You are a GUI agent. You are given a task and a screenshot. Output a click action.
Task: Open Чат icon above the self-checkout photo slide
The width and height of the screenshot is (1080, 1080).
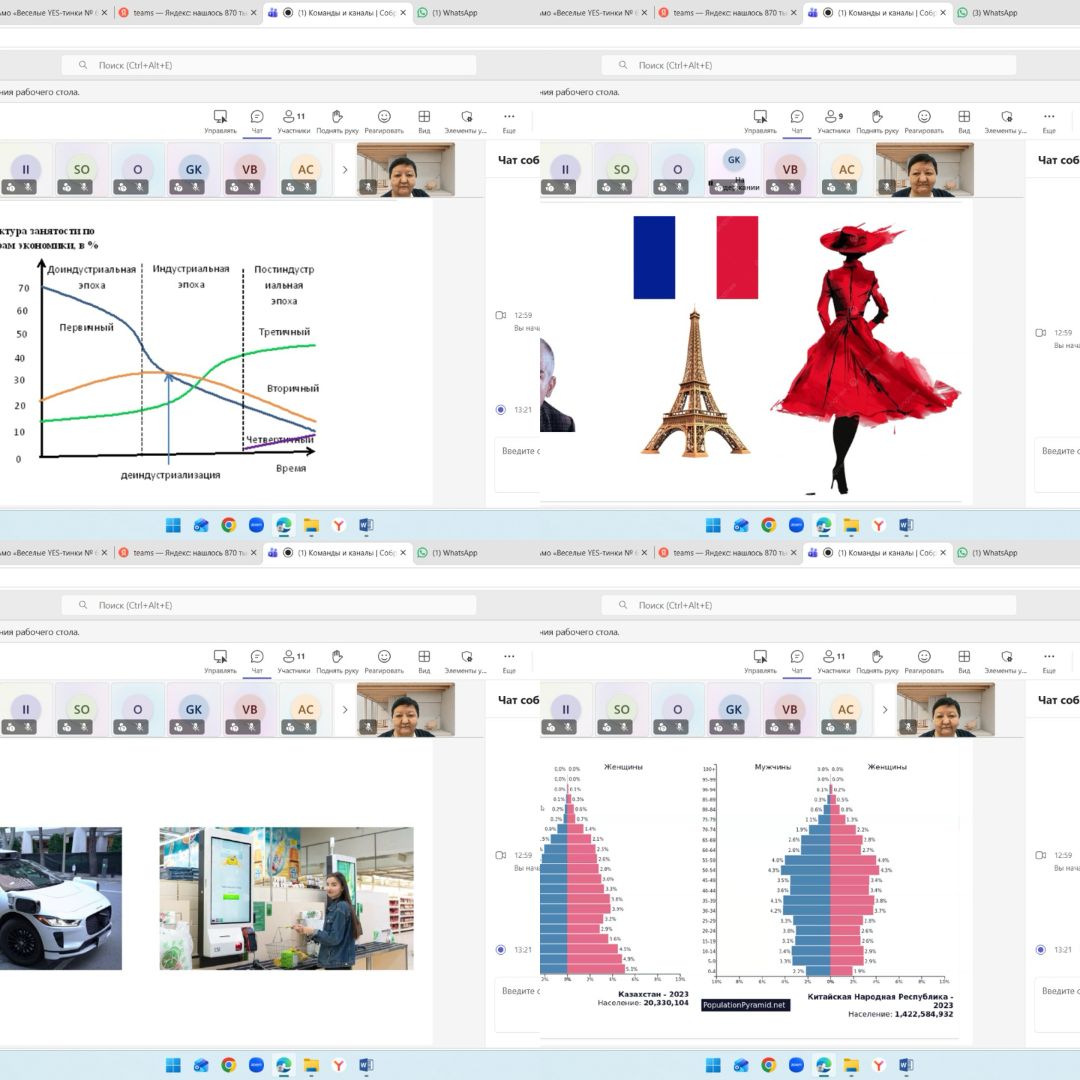[257, 661]
